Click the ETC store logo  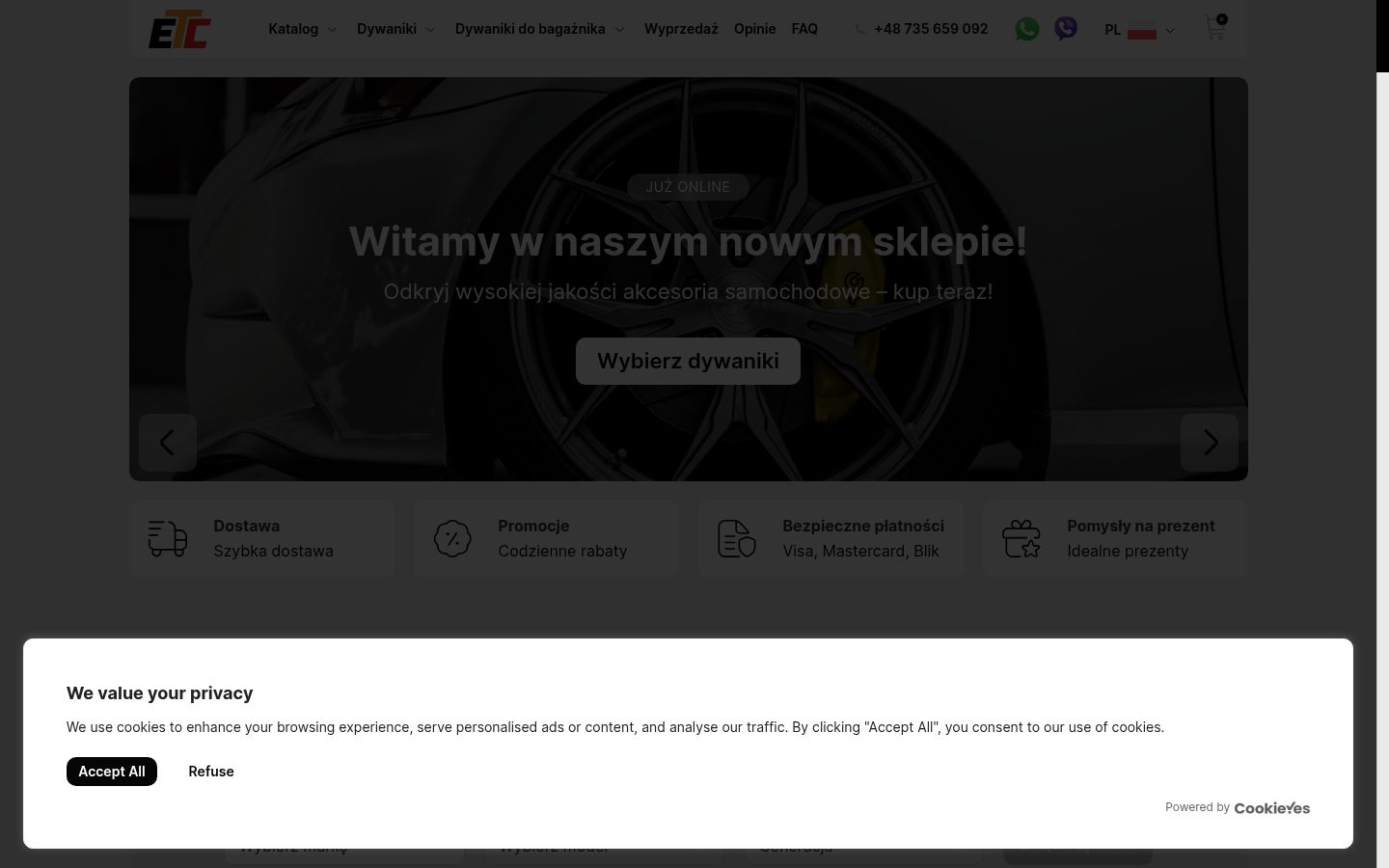coord(179,29)
